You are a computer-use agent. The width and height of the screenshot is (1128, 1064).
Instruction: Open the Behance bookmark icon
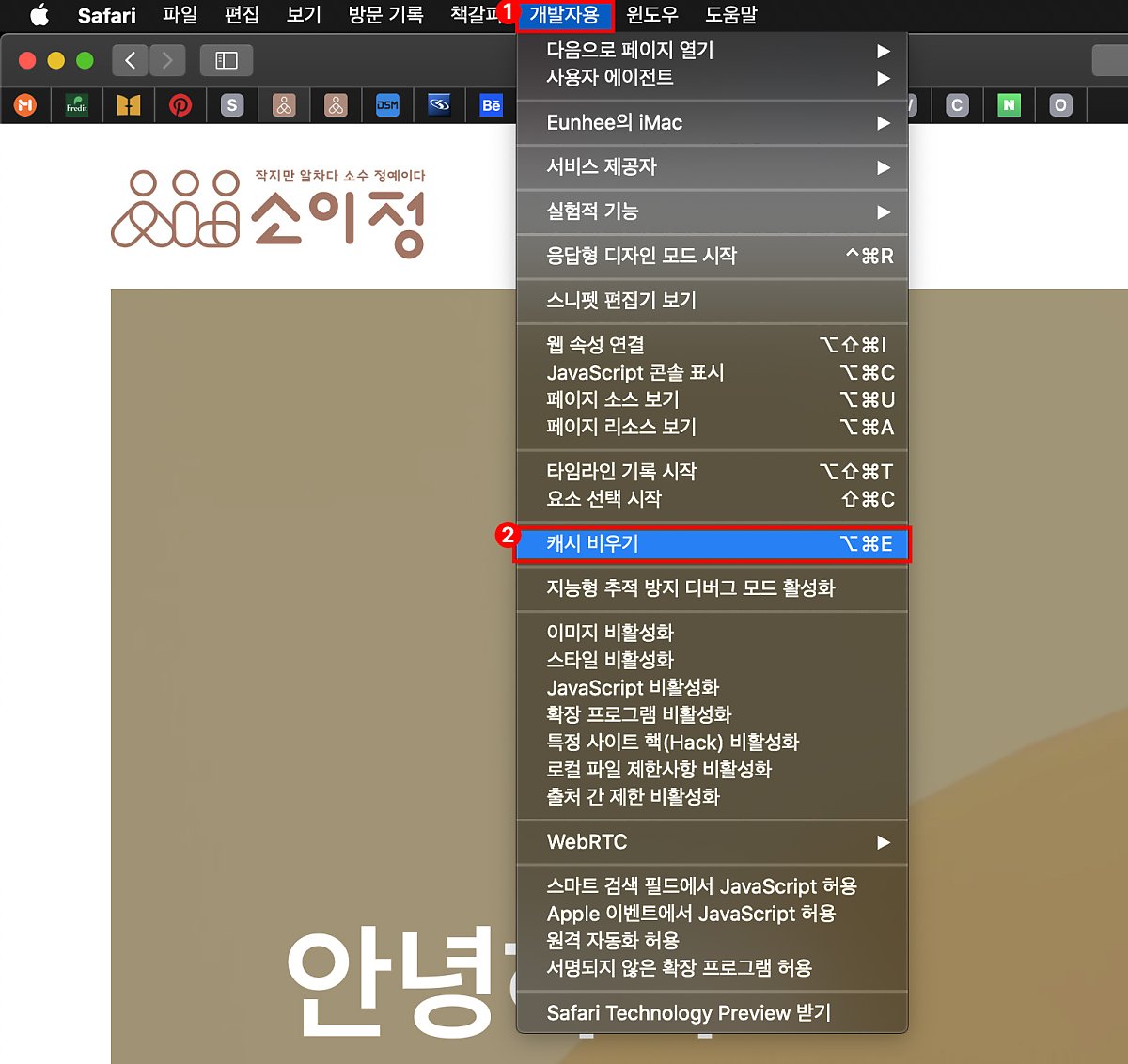tap(491, 105)
